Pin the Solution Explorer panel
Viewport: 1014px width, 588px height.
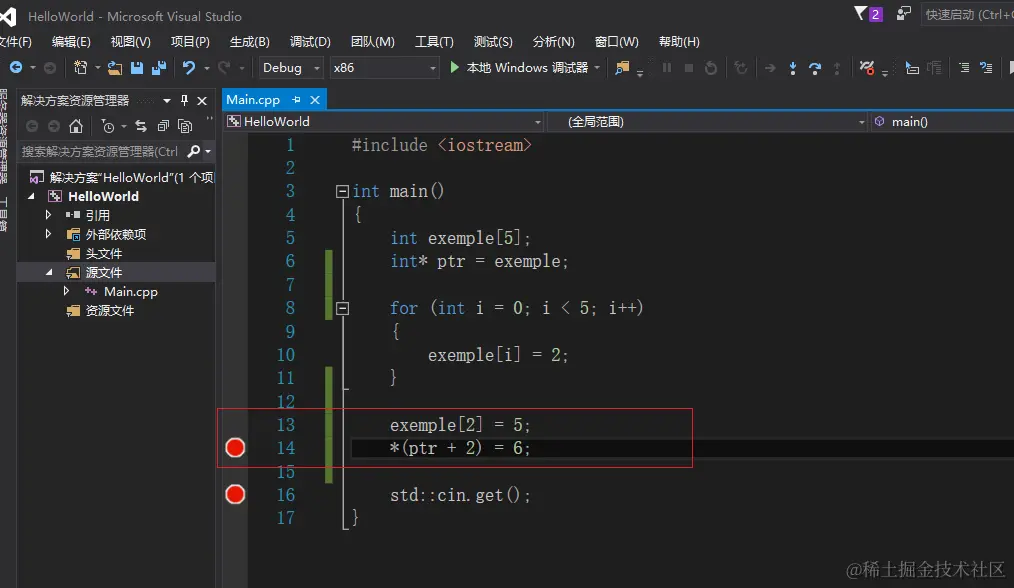(184, 100)
